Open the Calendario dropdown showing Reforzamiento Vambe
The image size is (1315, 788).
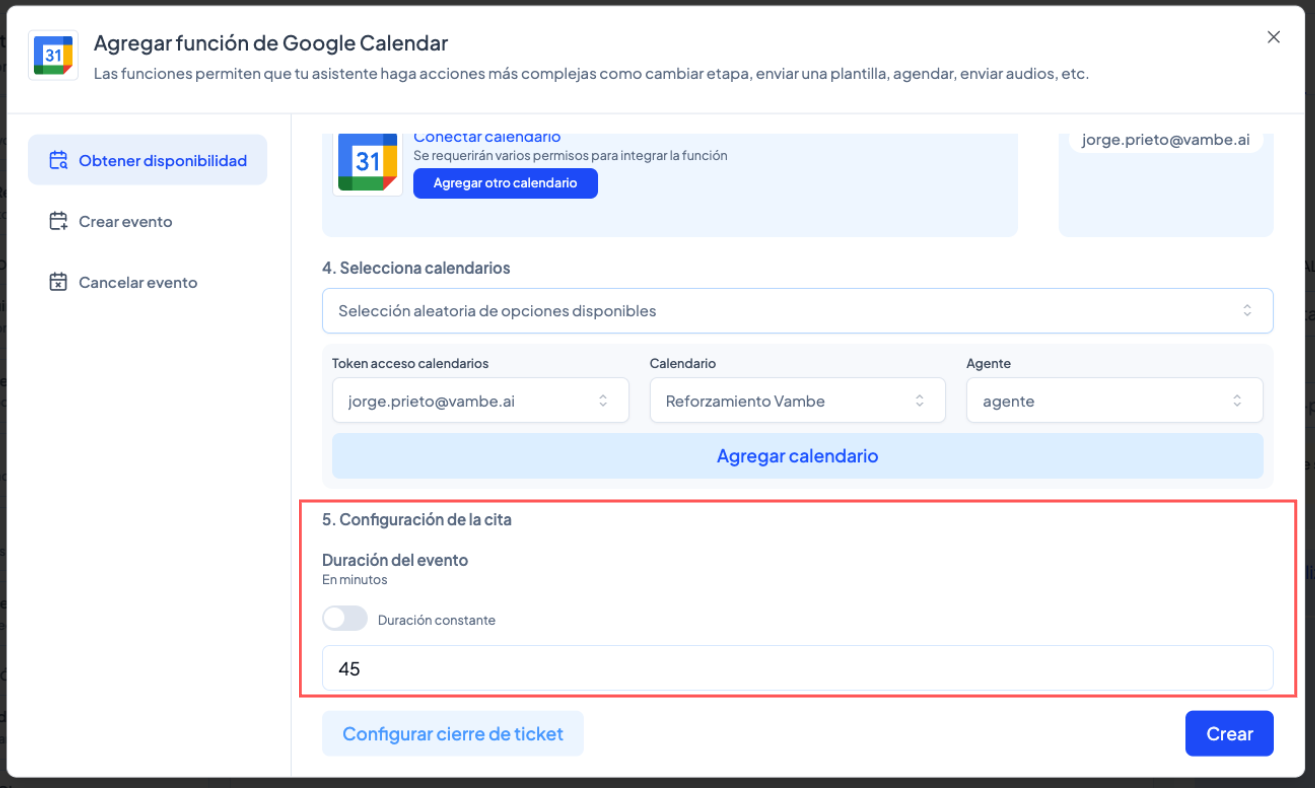(x=796, y=400)
